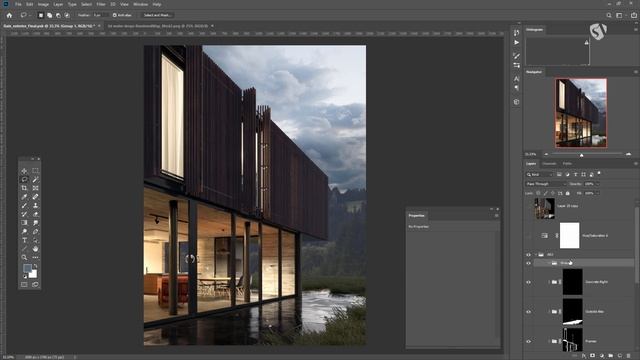This screenshot has width=640, height=360.
Task: Toggle visibility of Hue/Saturation adjustment layer
Action: tap(529, 236)
